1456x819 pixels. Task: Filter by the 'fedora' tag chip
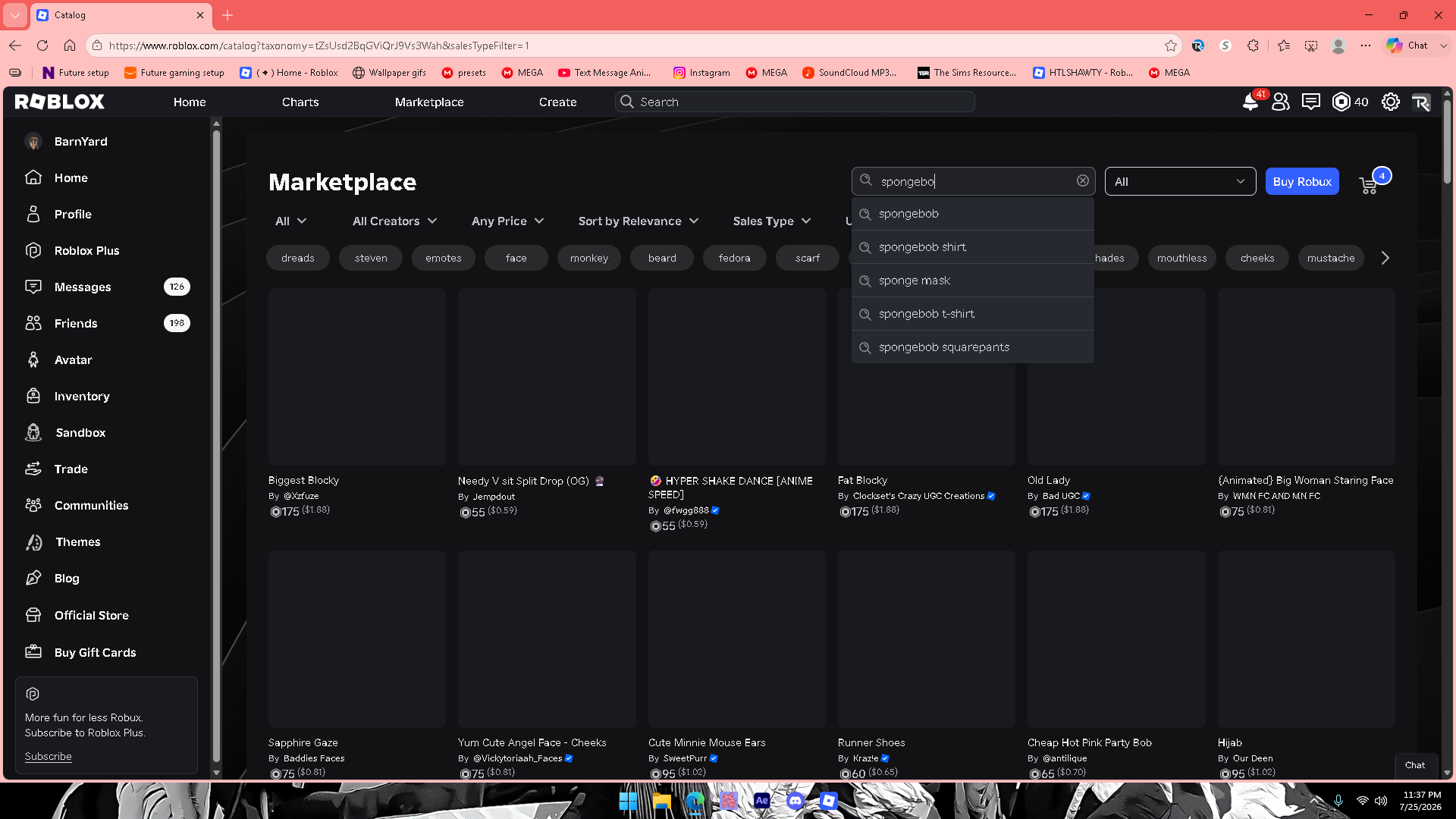click(735, 258)
